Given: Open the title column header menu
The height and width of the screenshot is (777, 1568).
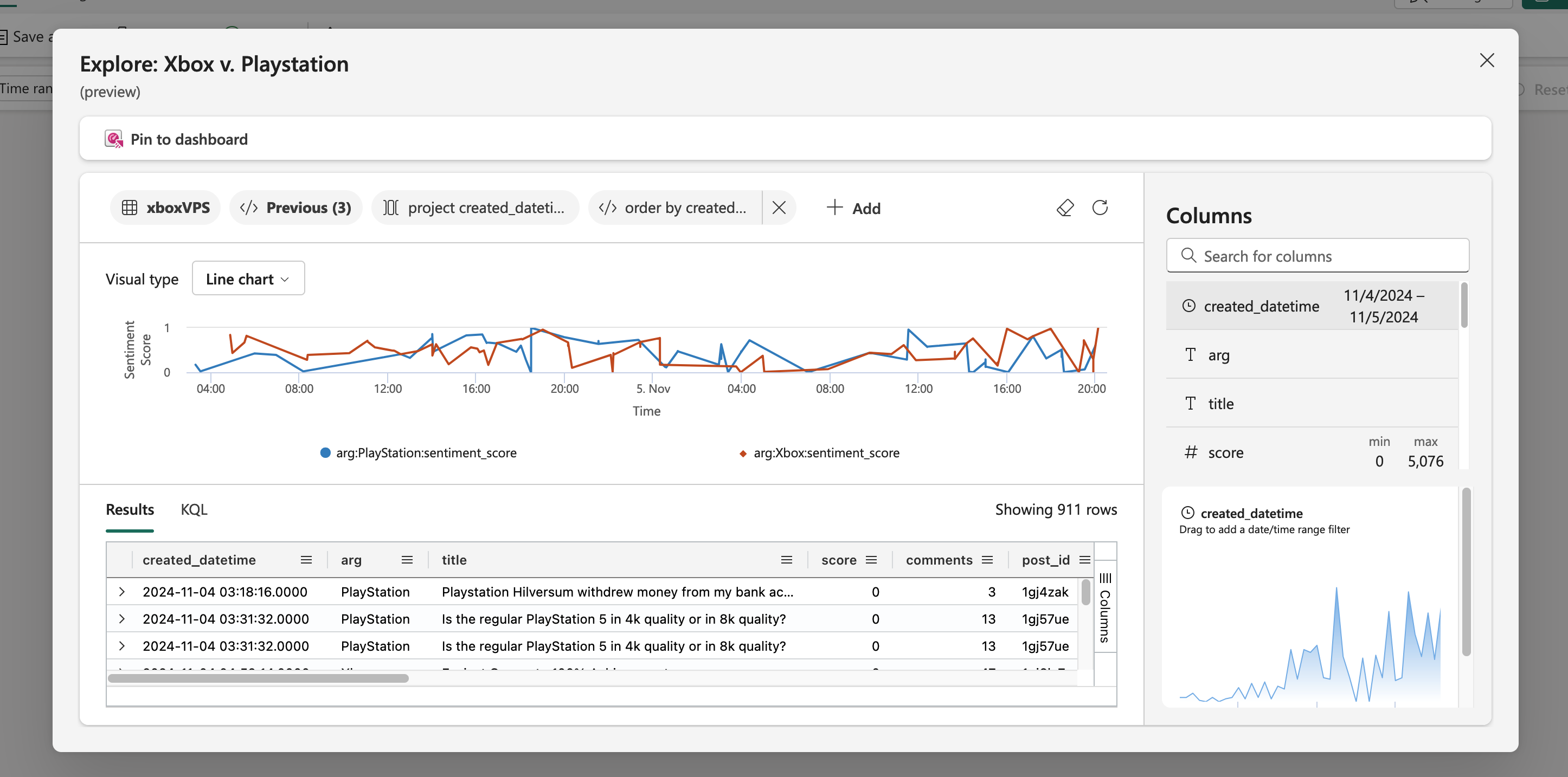Looking at the screenshot, I should [786, 560].
